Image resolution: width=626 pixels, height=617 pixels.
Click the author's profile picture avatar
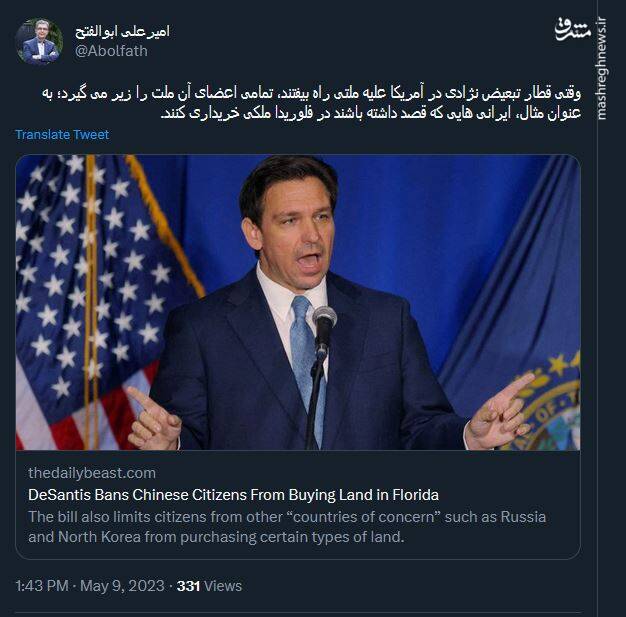39,41
